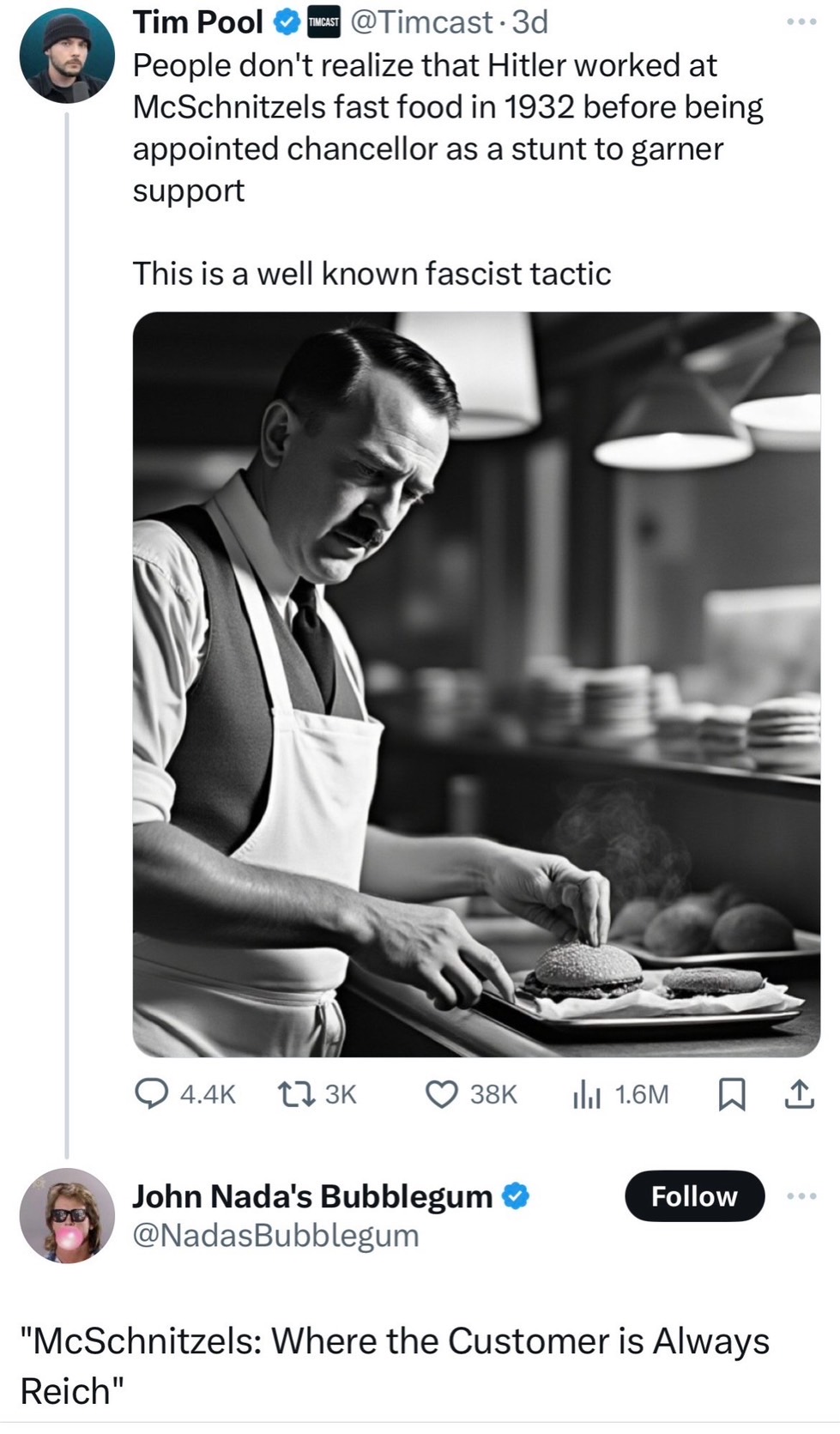Share the tweet using the upload arrow icon
840x1434 pixels.
pyautogui.click(x=799, y=1094)
